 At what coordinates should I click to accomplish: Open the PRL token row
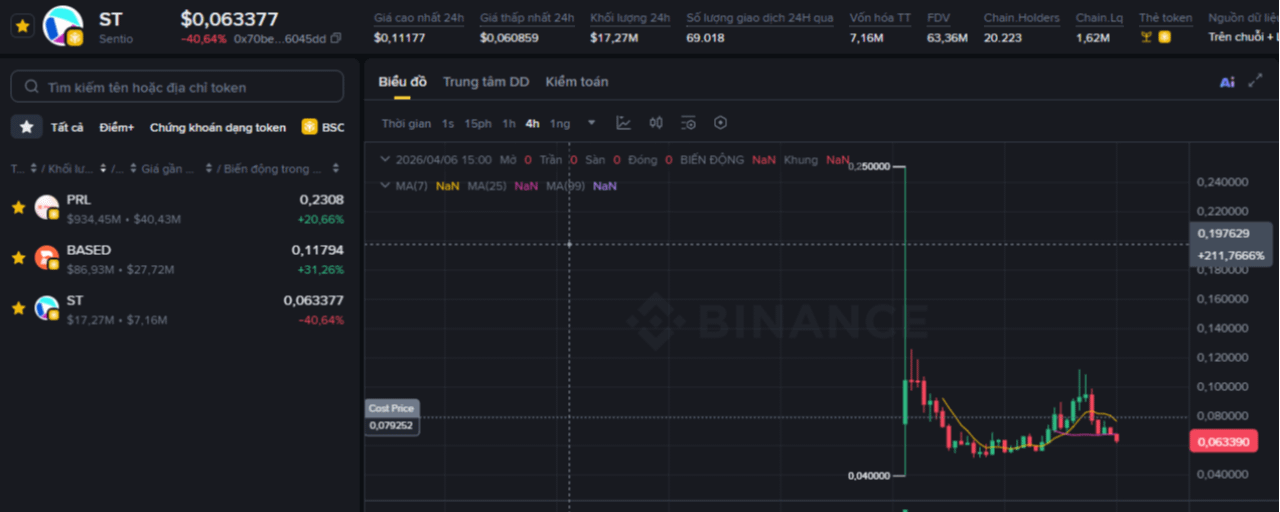coord(180,208)
